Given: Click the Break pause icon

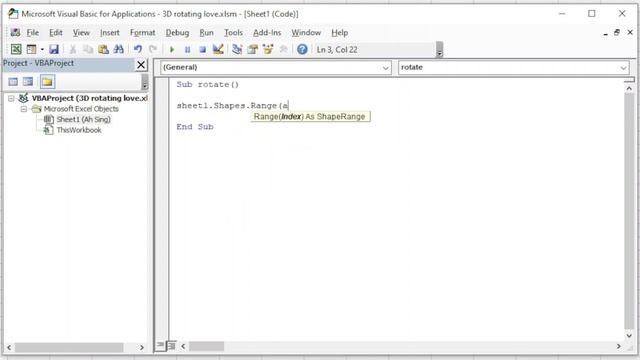Looking at the screenshot, I should pos(187,49).
